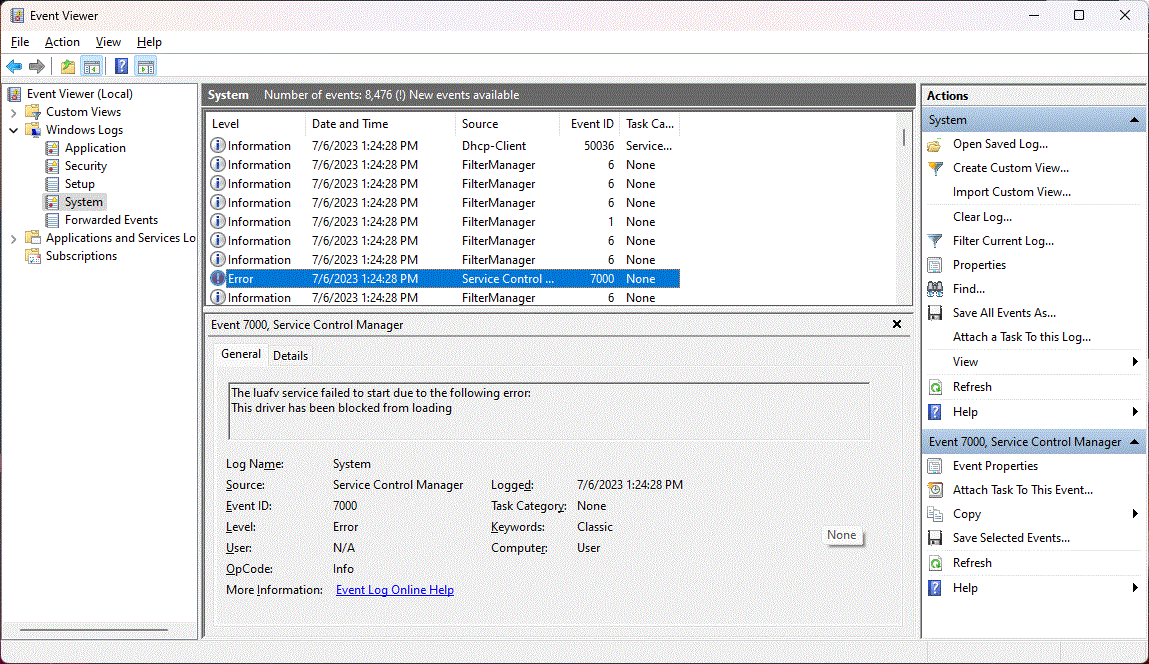Click the Forward arrow toolbar icon
The height and width of the screenshot is (664, 1149).
37,67
